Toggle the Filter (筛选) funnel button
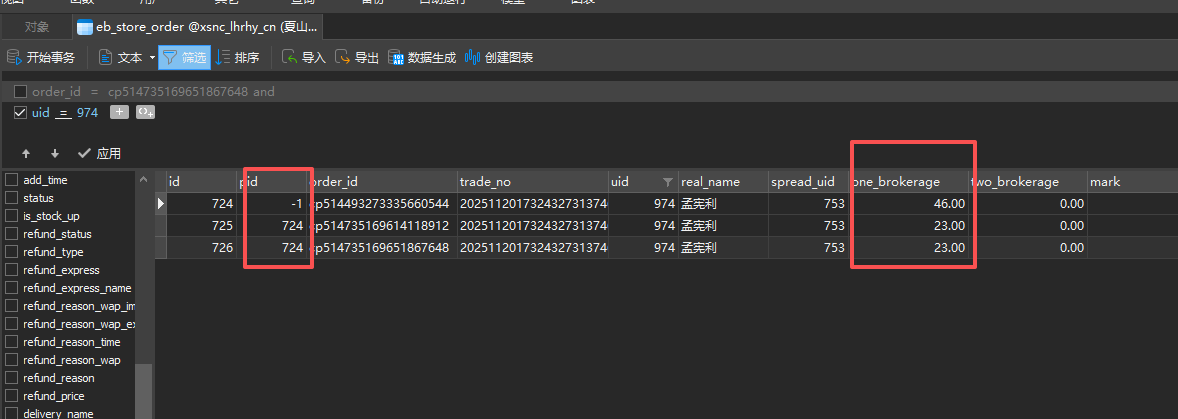 click(184, 57)
